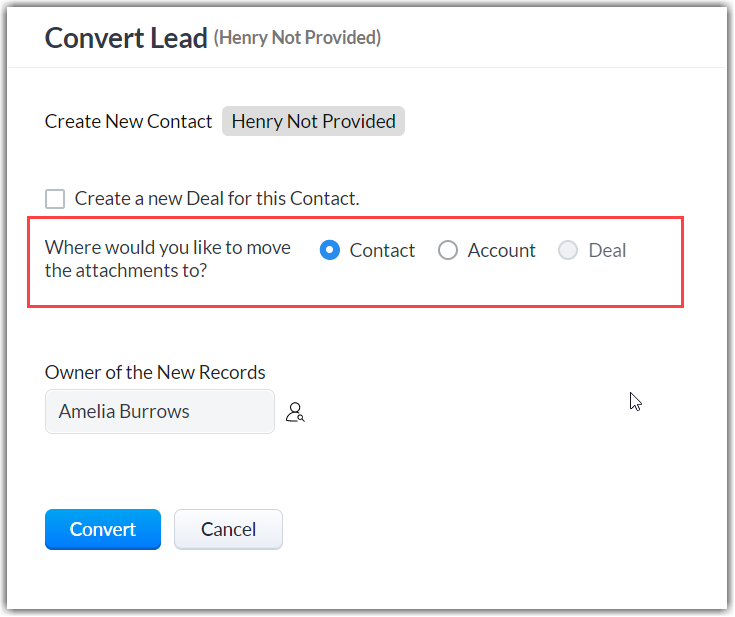Click the 'Owner of the New Records' label

pos(155,372)
